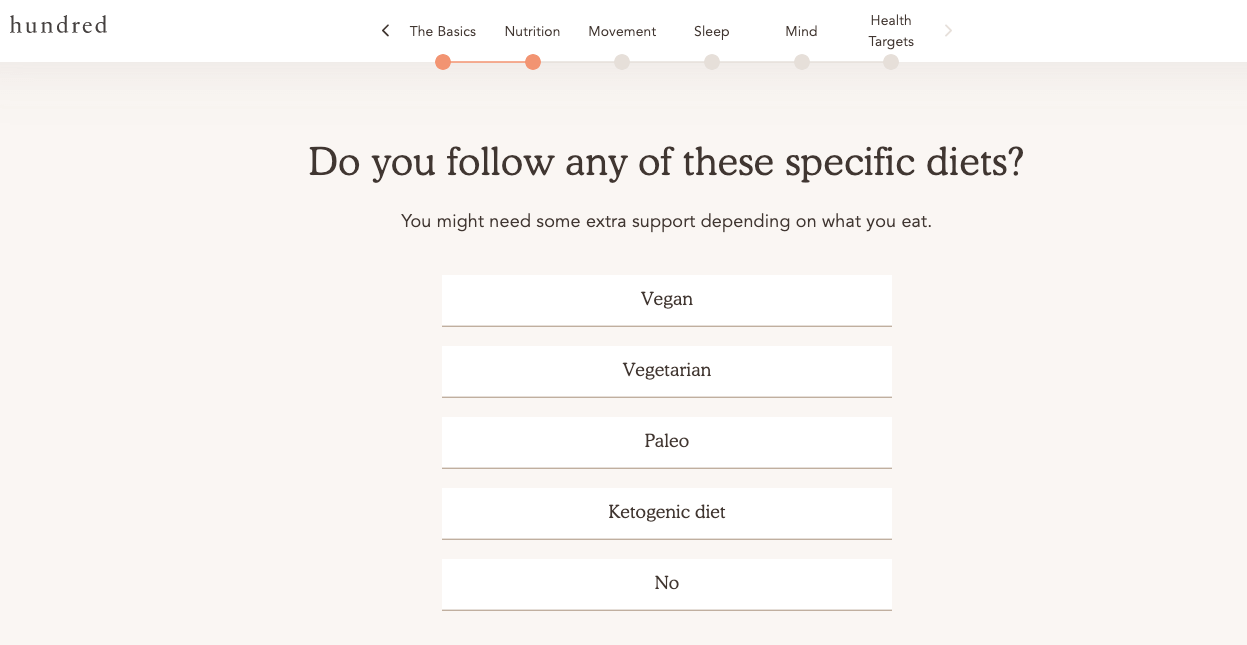Image resolution: width=1247 pixels, height=645 pixels.
Task: Click the Health Targets progress dot
Action: 891,62
